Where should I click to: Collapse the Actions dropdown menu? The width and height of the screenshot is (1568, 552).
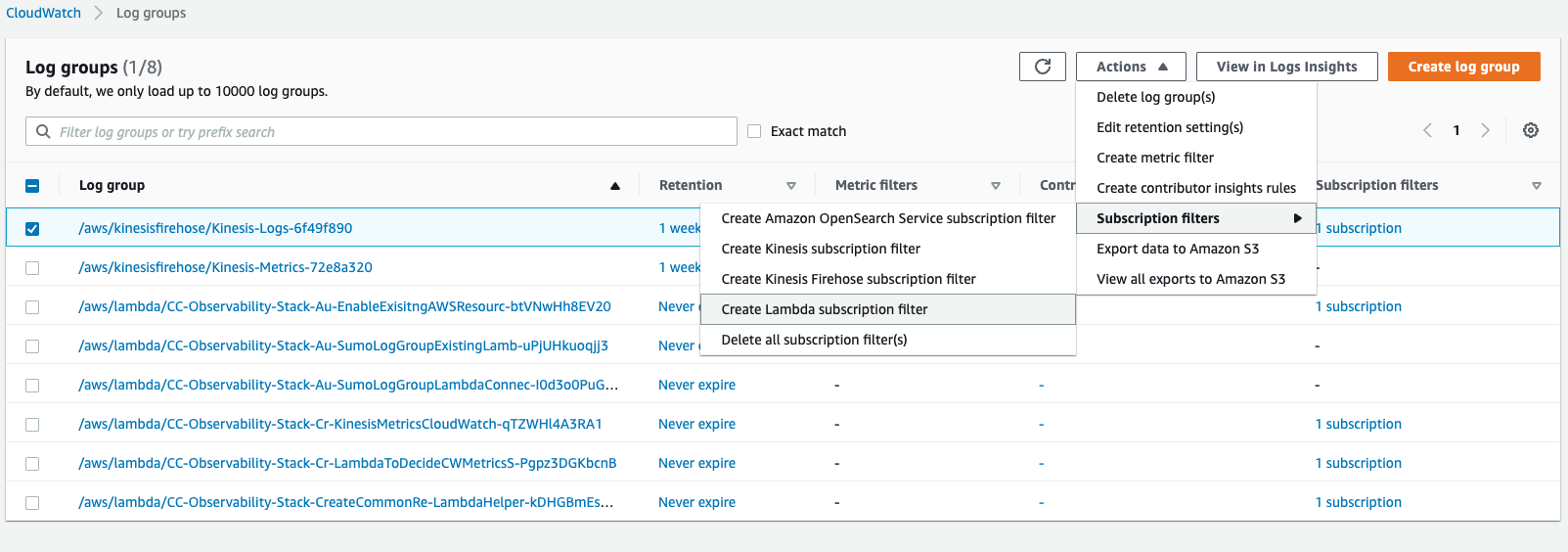[x=1131, y=67]
